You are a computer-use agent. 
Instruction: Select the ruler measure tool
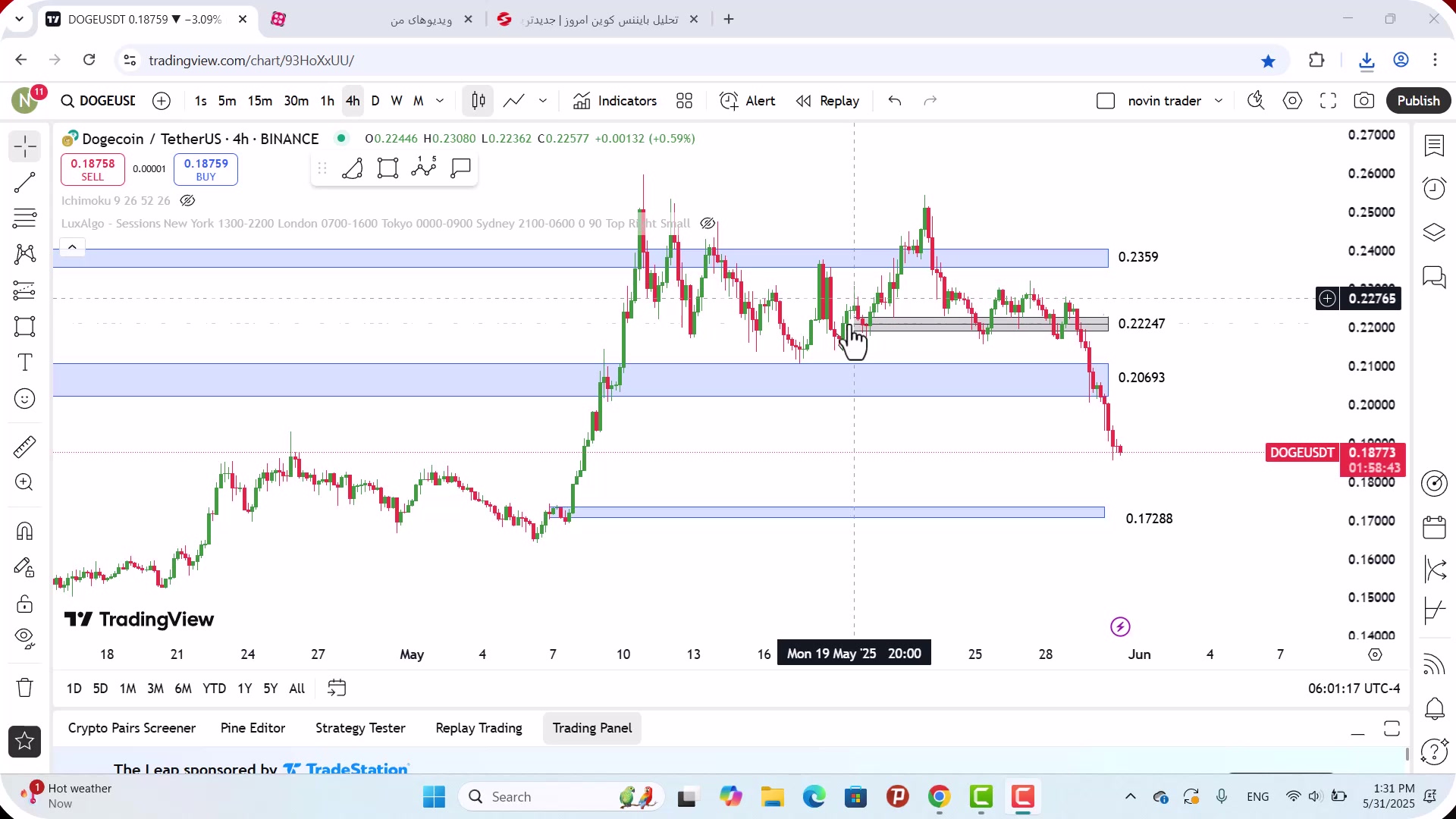[25, 447]
